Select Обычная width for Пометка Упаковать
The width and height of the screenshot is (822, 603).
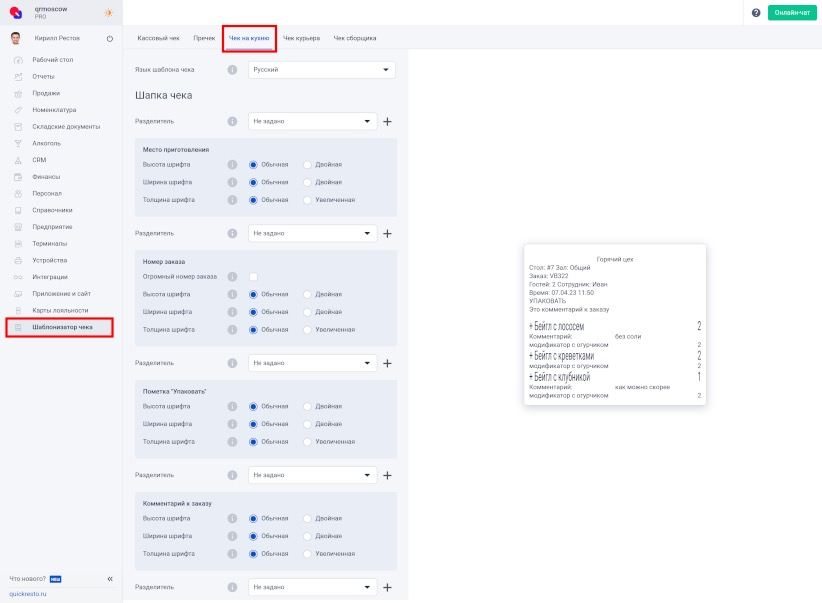(253, 424)
